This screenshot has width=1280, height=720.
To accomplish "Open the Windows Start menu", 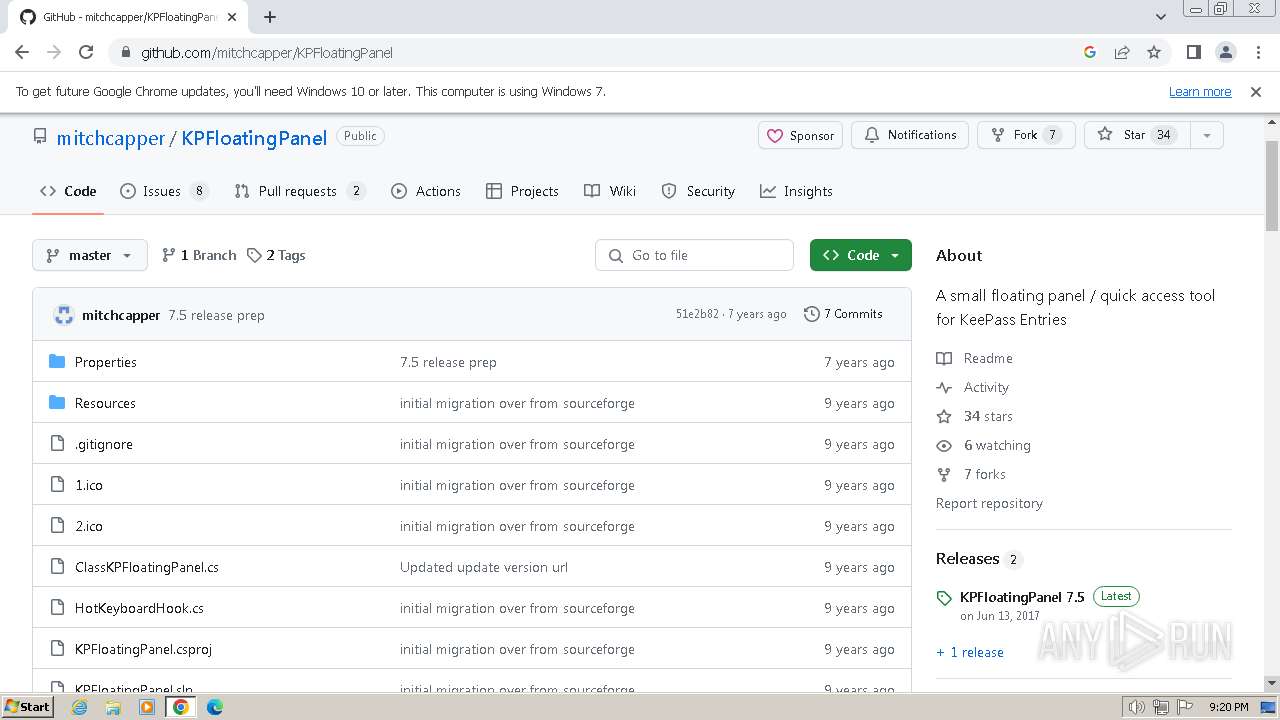I will (x=27, y=706).
